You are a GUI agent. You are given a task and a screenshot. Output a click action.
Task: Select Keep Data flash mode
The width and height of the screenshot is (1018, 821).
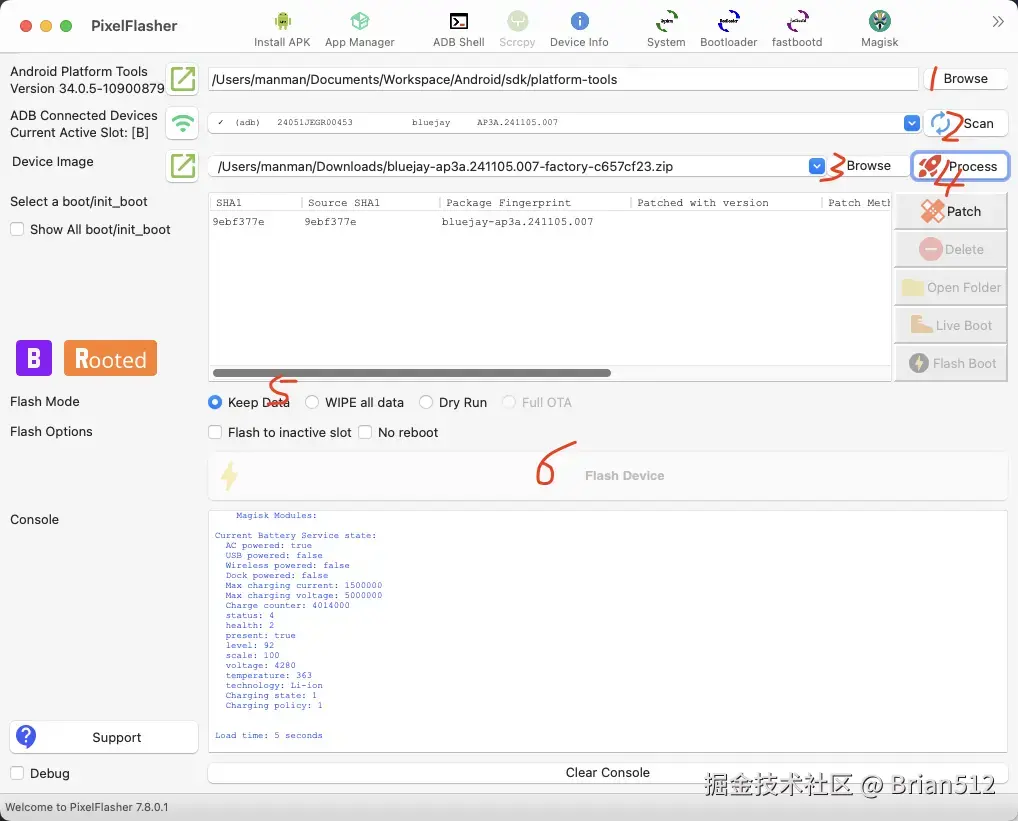tap(215, 402)
